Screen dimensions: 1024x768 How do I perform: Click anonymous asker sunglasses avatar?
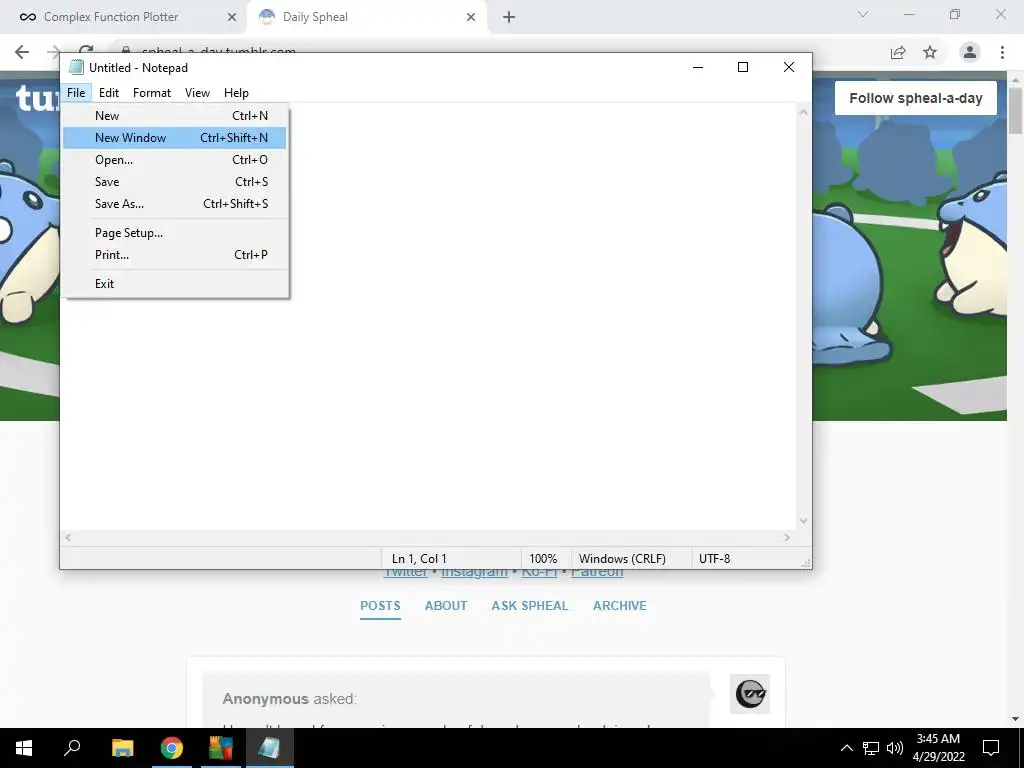750,694
